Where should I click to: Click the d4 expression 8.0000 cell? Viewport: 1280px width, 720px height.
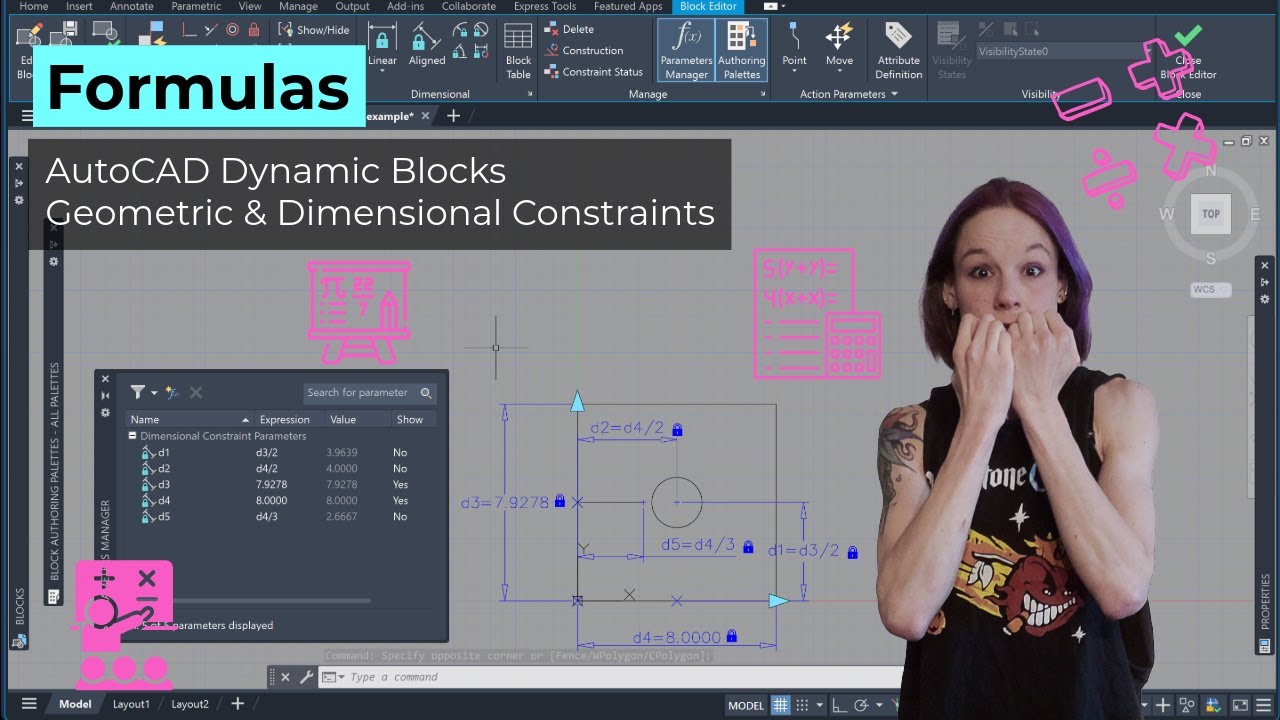coord(272,501)
